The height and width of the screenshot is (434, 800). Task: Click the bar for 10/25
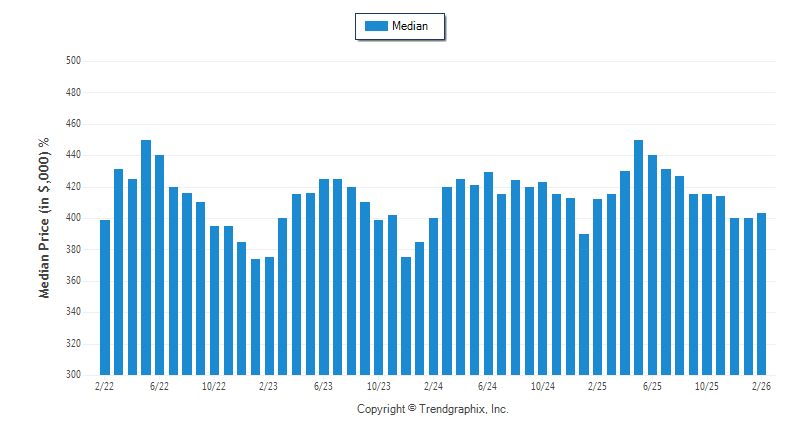(x=707, y=284)
